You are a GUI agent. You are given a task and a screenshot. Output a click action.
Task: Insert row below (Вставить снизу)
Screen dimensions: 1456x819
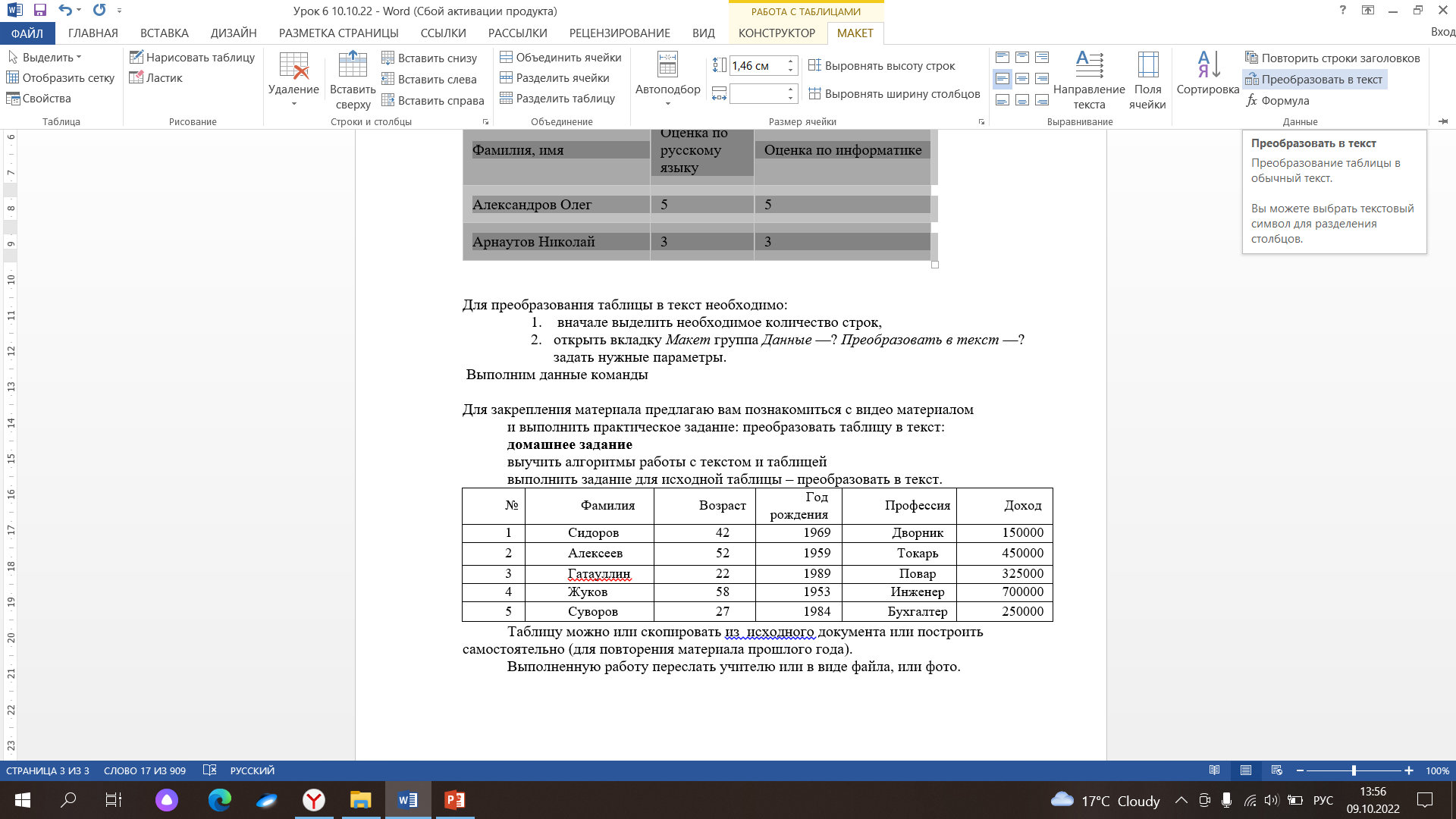tap(429, 58)
